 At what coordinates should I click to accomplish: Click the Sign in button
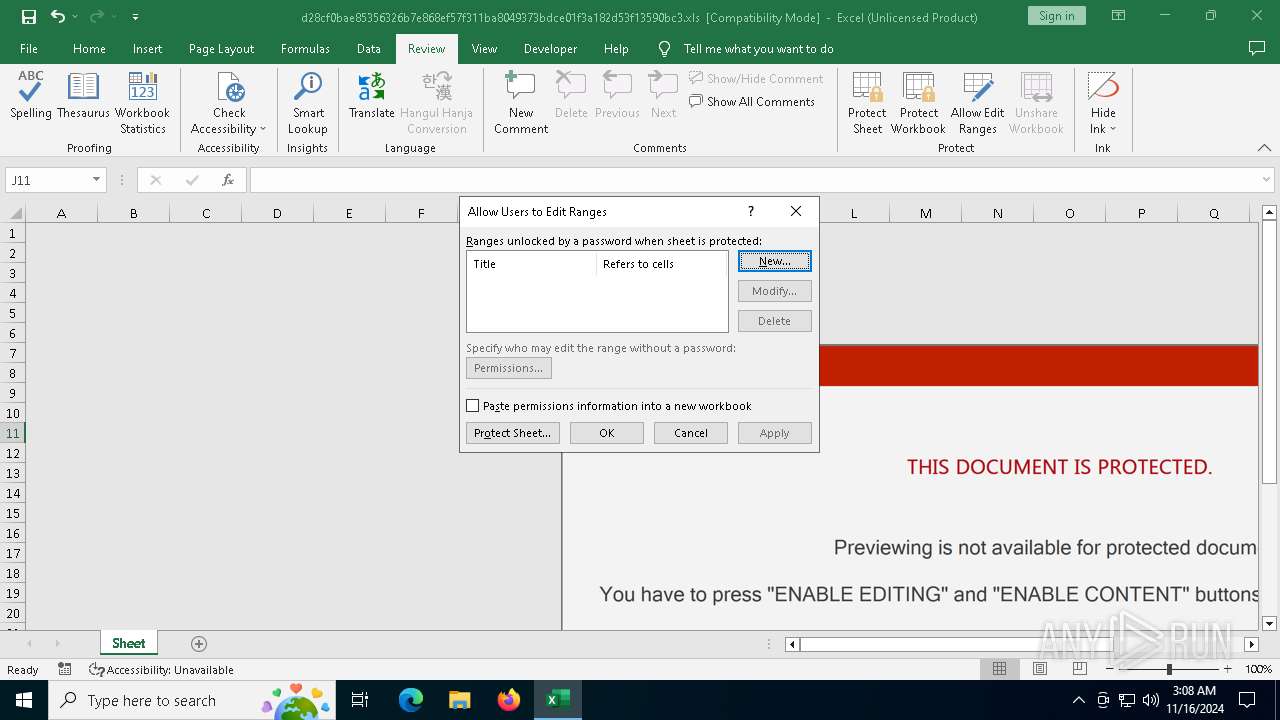coord(1057,16)
